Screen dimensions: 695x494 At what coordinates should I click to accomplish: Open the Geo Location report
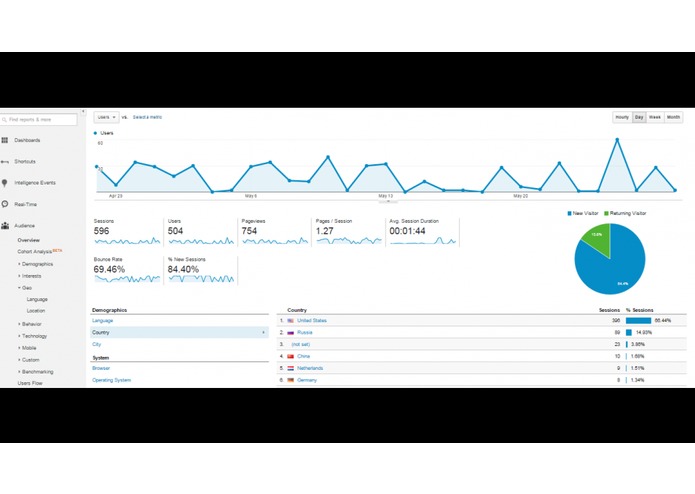(x=36, y=311)
